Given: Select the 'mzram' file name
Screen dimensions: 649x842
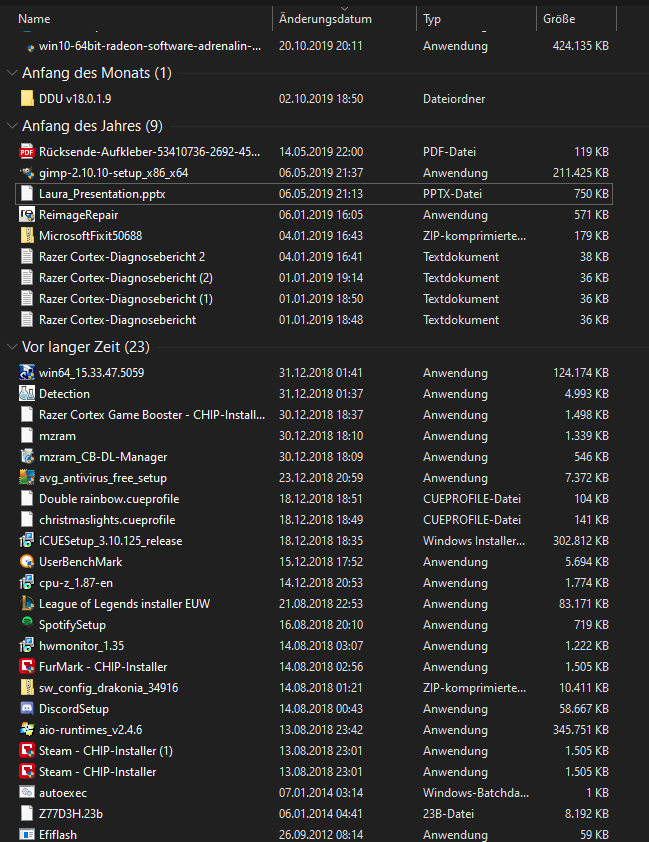Looking at the screenshot, I should pos(57,436).
